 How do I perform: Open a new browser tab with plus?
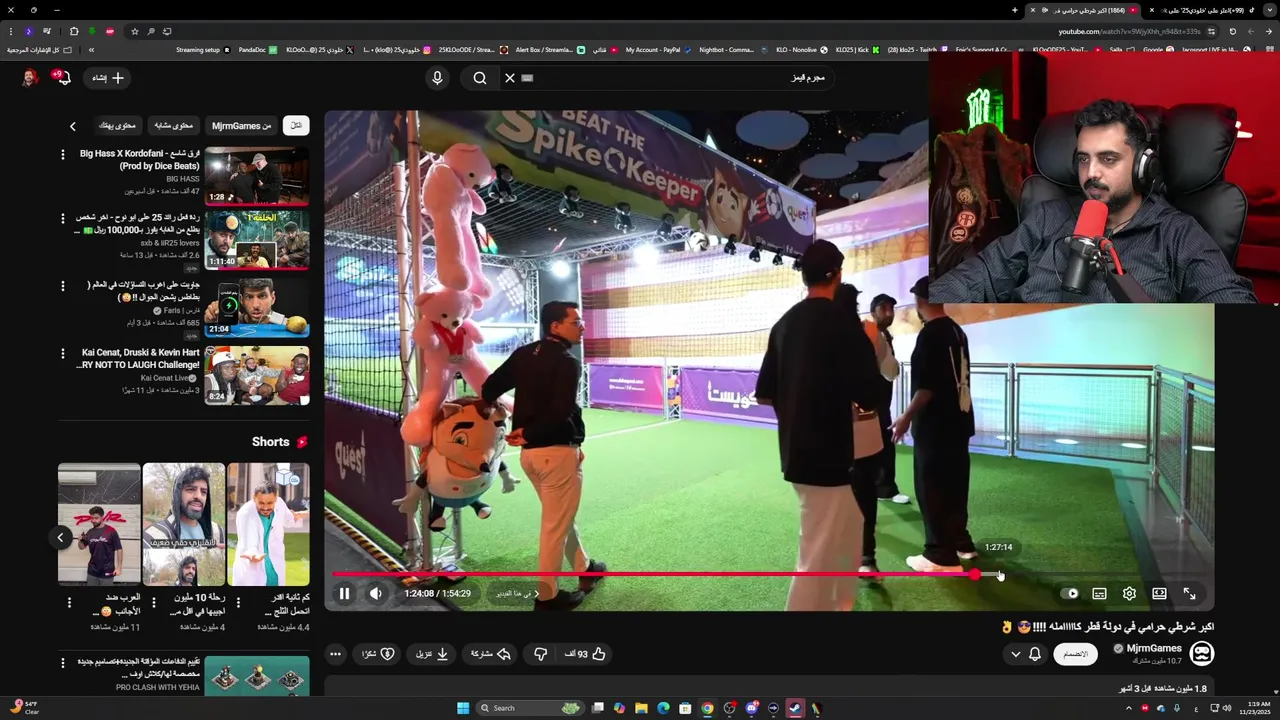tap(1014, 10)
